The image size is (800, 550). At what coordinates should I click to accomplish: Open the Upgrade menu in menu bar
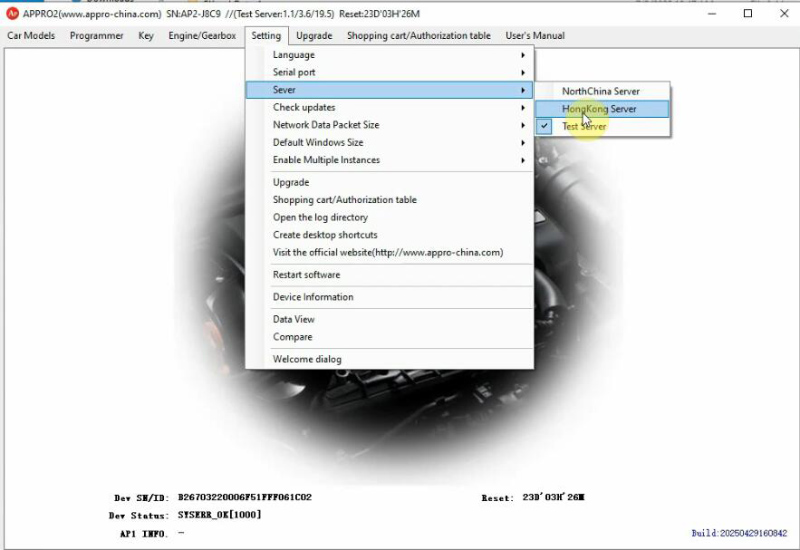pyautogui.click(x=314, y=36)
